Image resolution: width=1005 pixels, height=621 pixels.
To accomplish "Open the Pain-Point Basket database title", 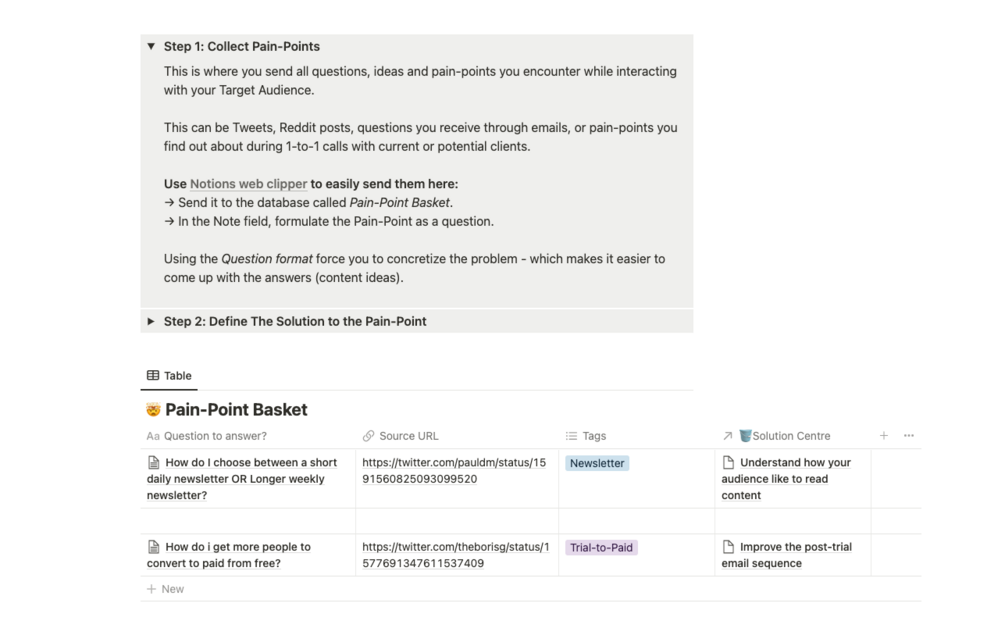I will point(236,410).
